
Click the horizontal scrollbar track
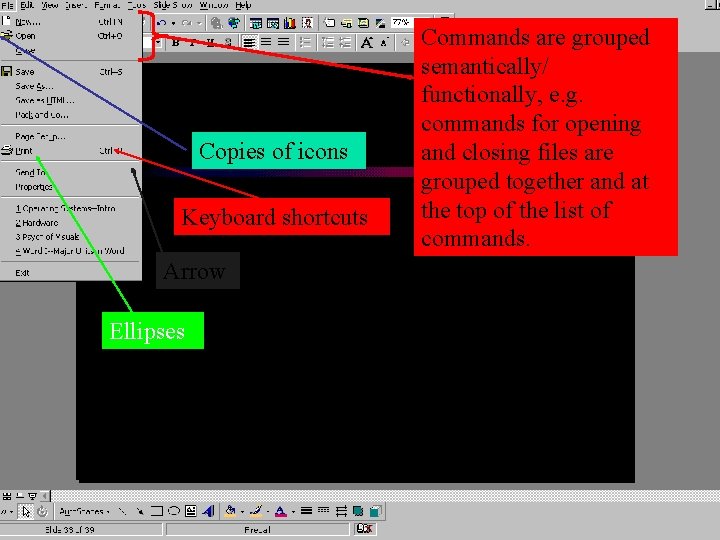pos(385,496)
